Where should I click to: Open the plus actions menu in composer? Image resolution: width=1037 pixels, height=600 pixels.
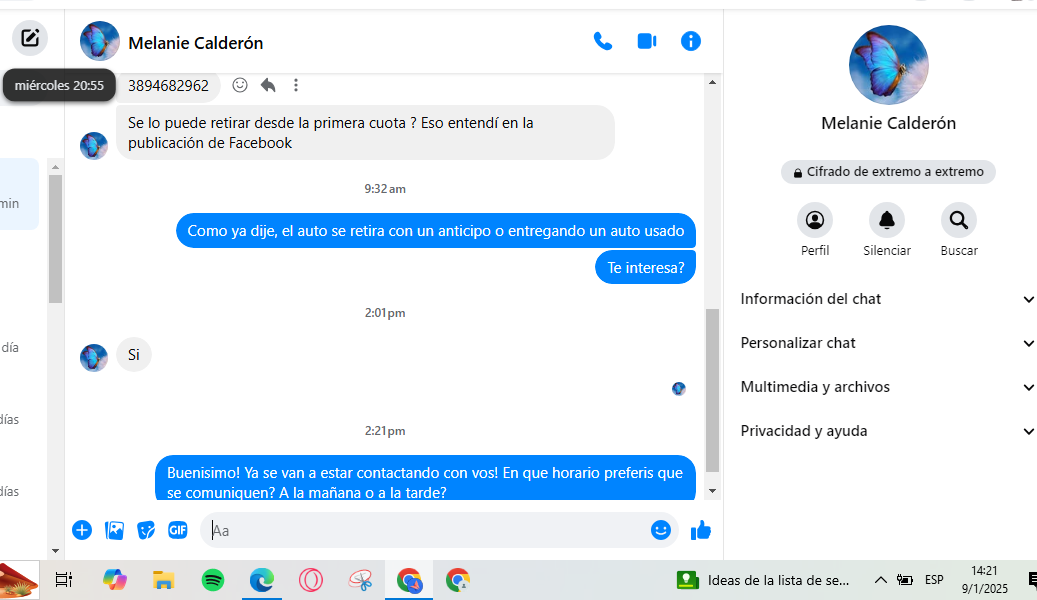pyautogui.click(x=82, y=530)
